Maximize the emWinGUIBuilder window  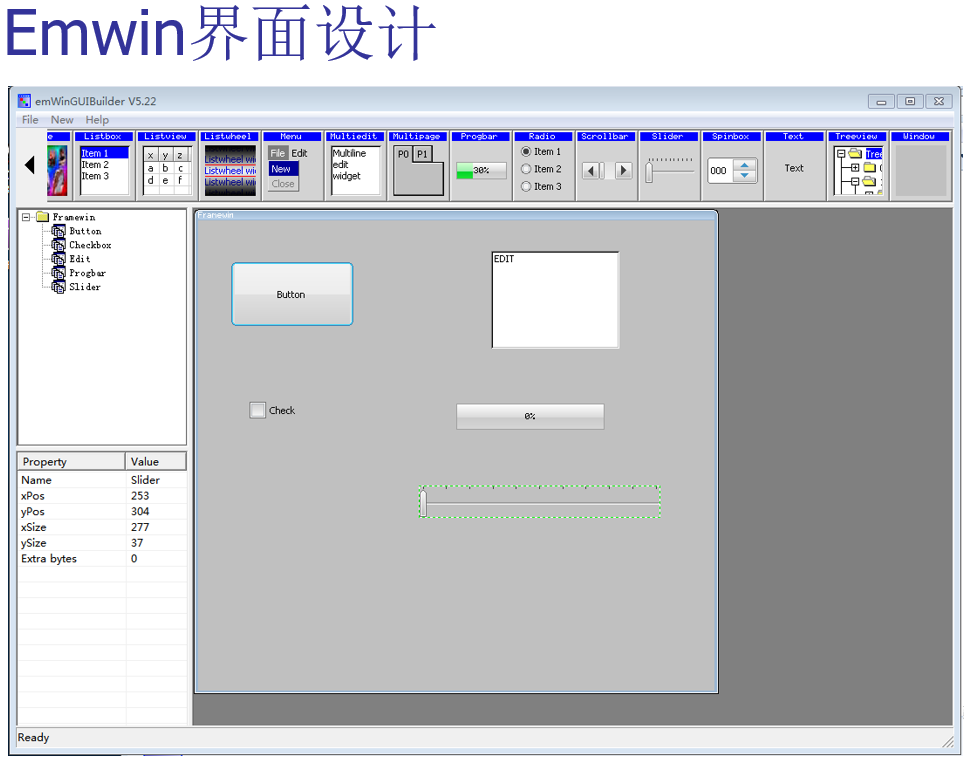pos(910,101)
